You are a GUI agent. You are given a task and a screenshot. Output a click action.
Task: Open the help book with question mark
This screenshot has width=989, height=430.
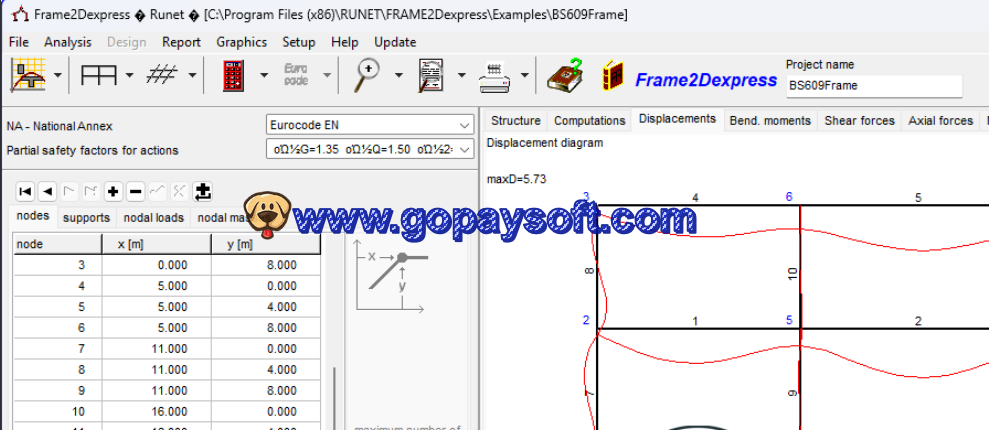565,75
